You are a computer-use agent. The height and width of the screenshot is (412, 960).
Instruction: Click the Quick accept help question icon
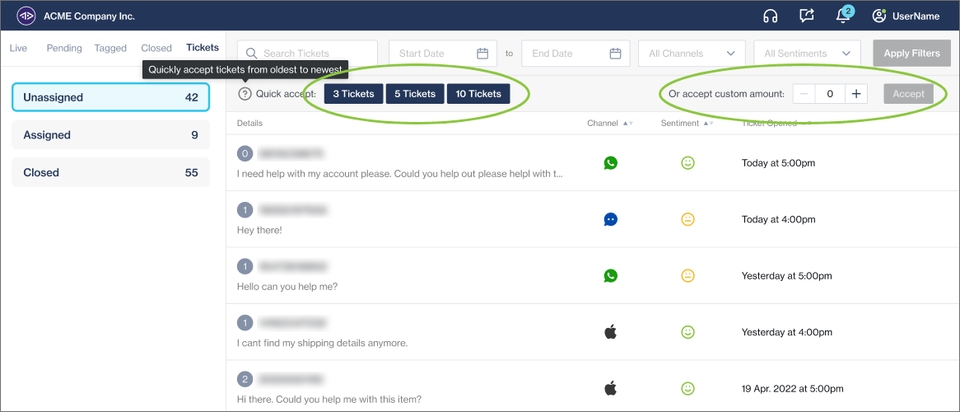click(x=245, y=94)
